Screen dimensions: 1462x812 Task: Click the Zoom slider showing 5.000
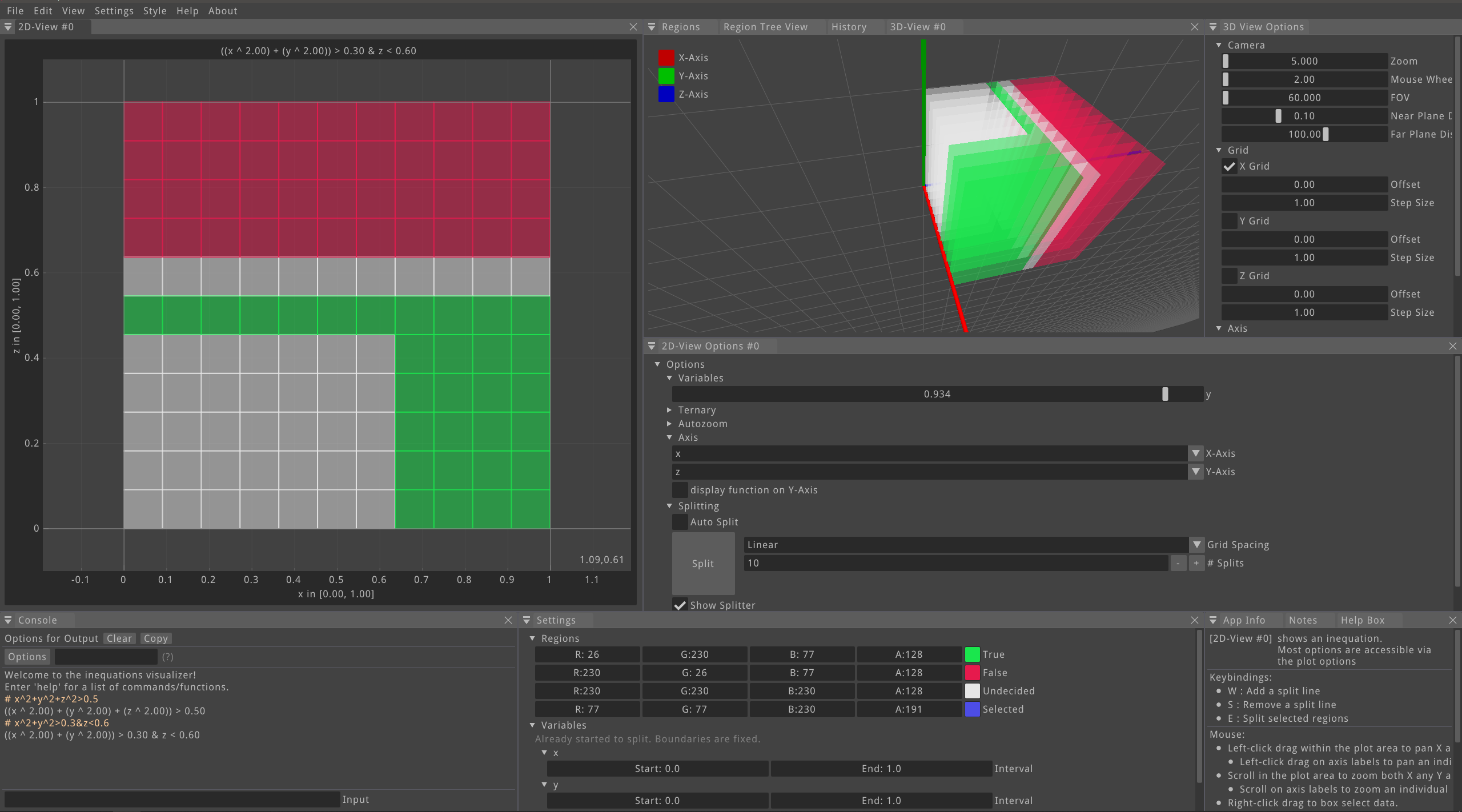tap(1304, 61)
